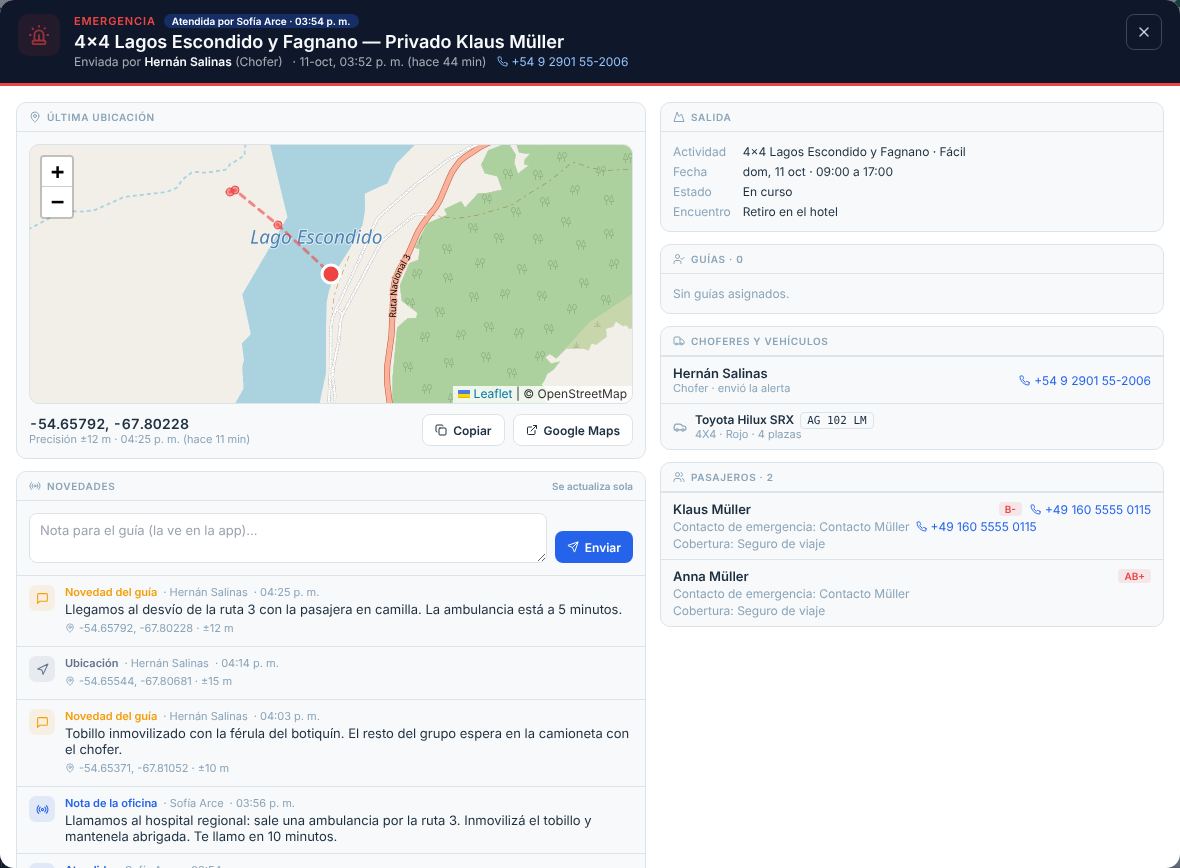The image size is (1180, 868).
Task: Click the office note broadcast icon
Action: click(42, 809)
